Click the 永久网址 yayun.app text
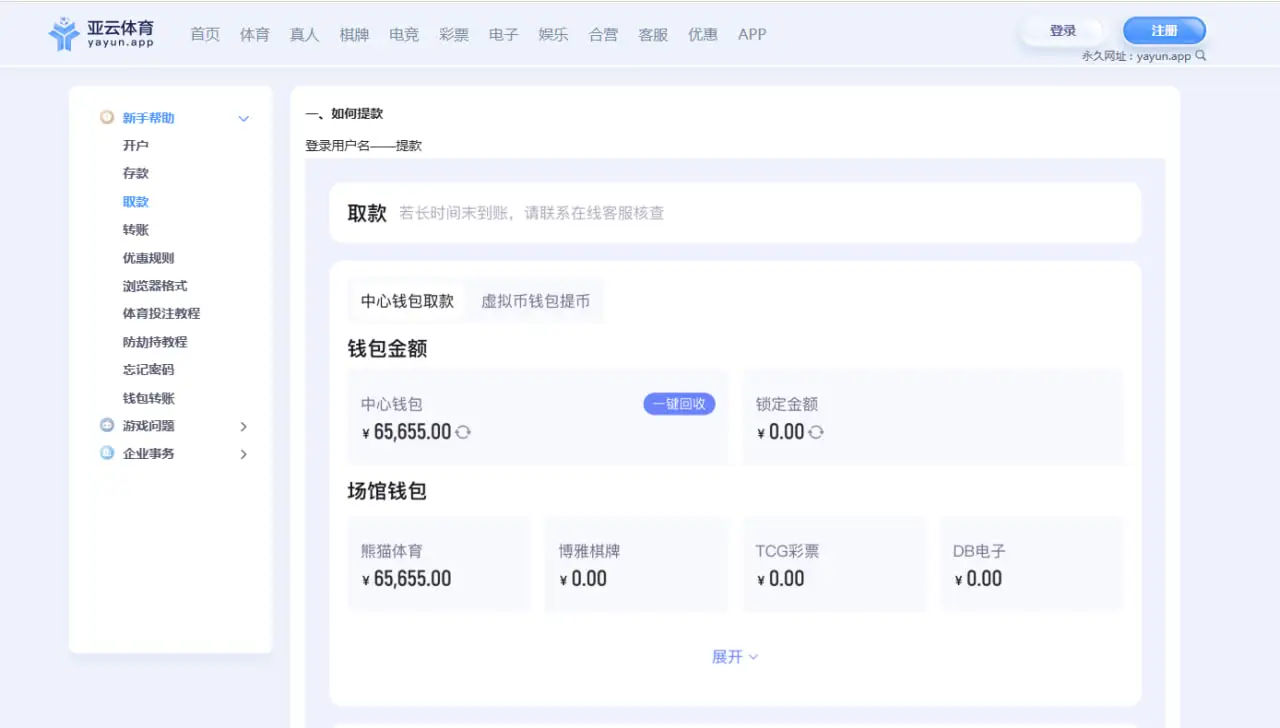The width and height of the screenshot is (1280, 728). click(1136, 56)
